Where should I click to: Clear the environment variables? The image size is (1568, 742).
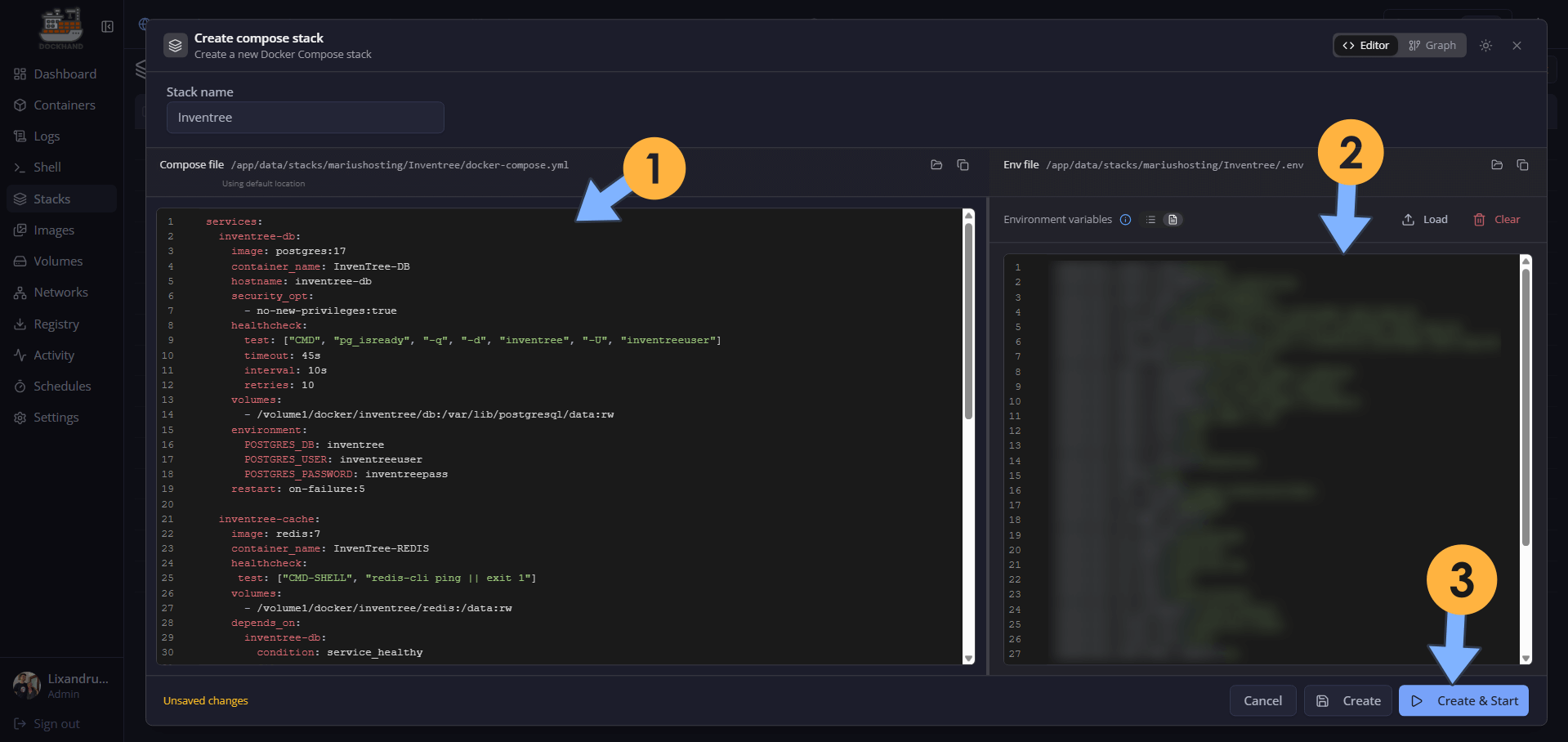tap(1496, 220)
